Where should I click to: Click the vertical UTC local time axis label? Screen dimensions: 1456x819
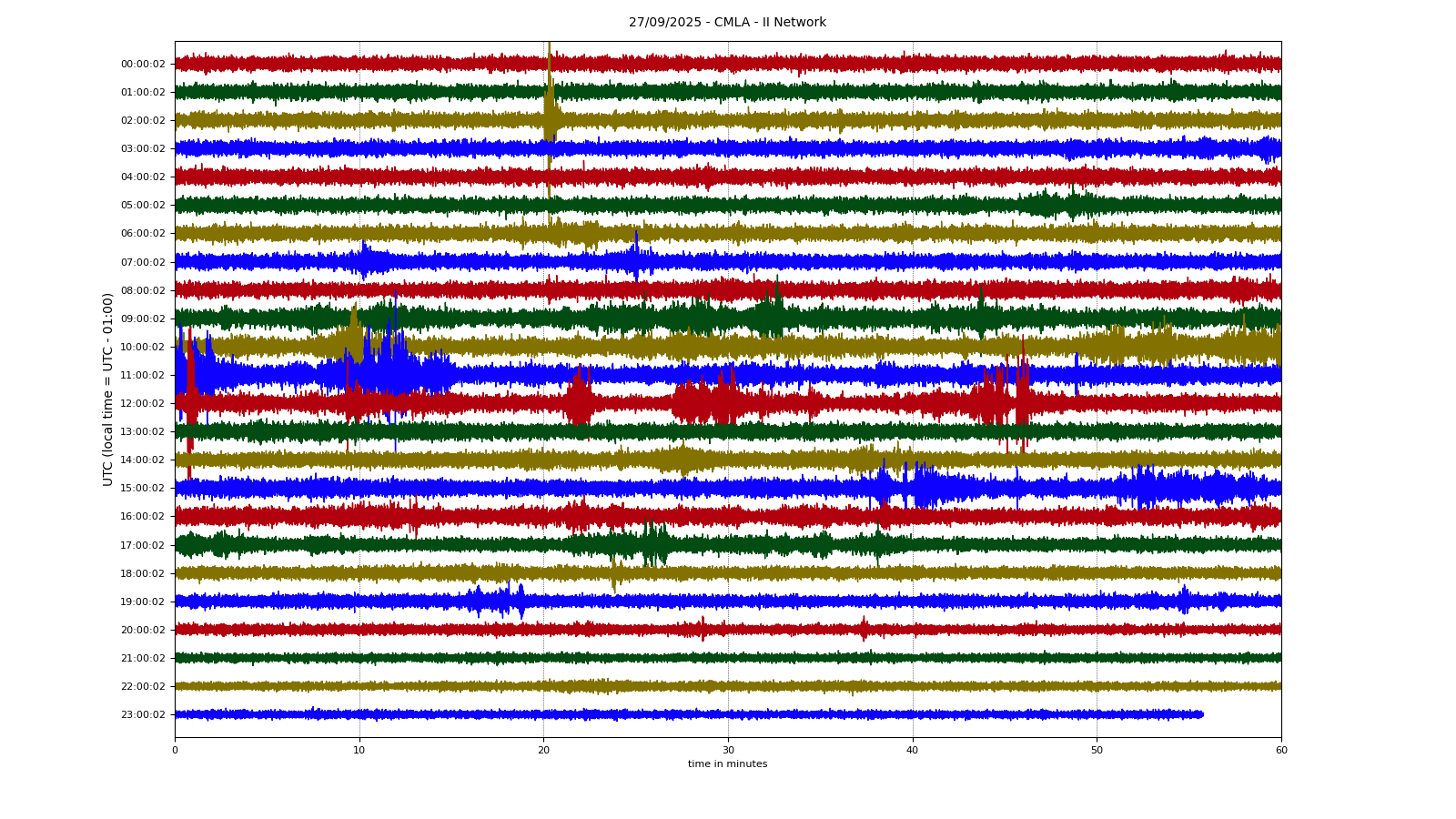[x=108, y=389]
